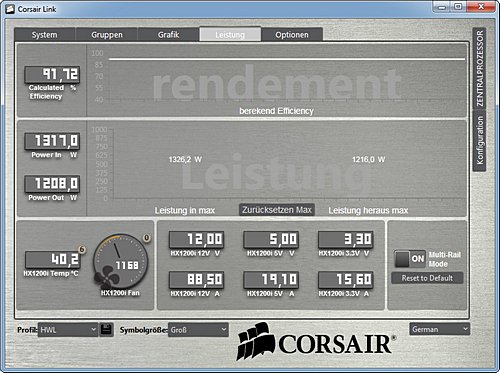Click the HX1200i fan gauge icon
Viewport: 500px width, 373px height.
click(x=120, y=261)
